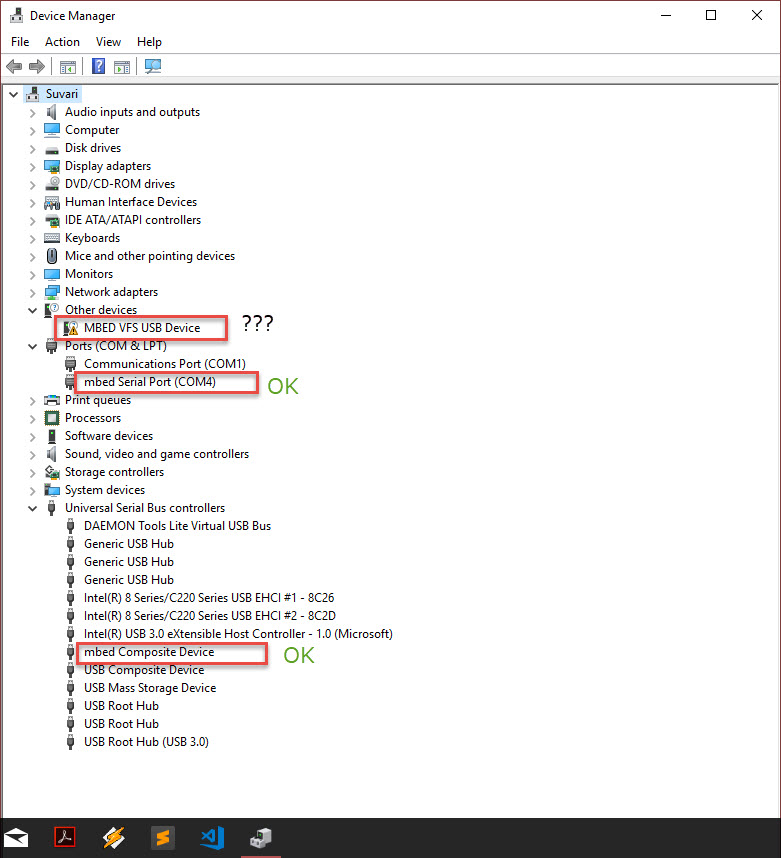Open the Action menu

tap(62, 42)
